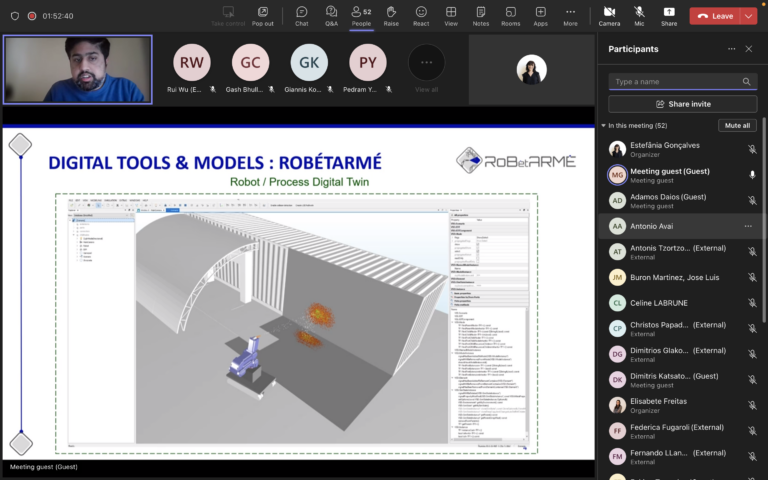Open the Apps menu
Image resolution: width=768 pixels, height=480 pixels.
541,16
